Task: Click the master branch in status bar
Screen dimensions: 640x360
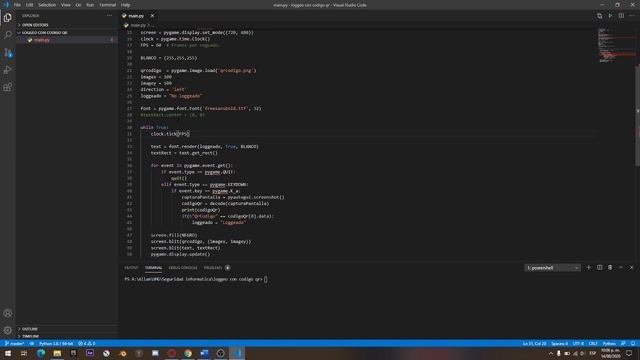Action: tap(14, 344)
